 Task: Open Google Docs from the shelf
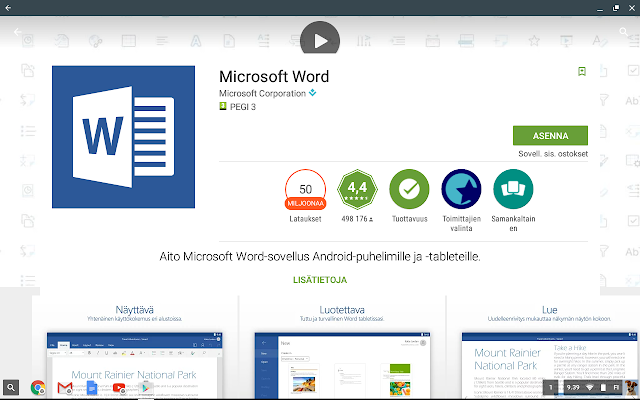pyautogui.click(x=90, y=387)
